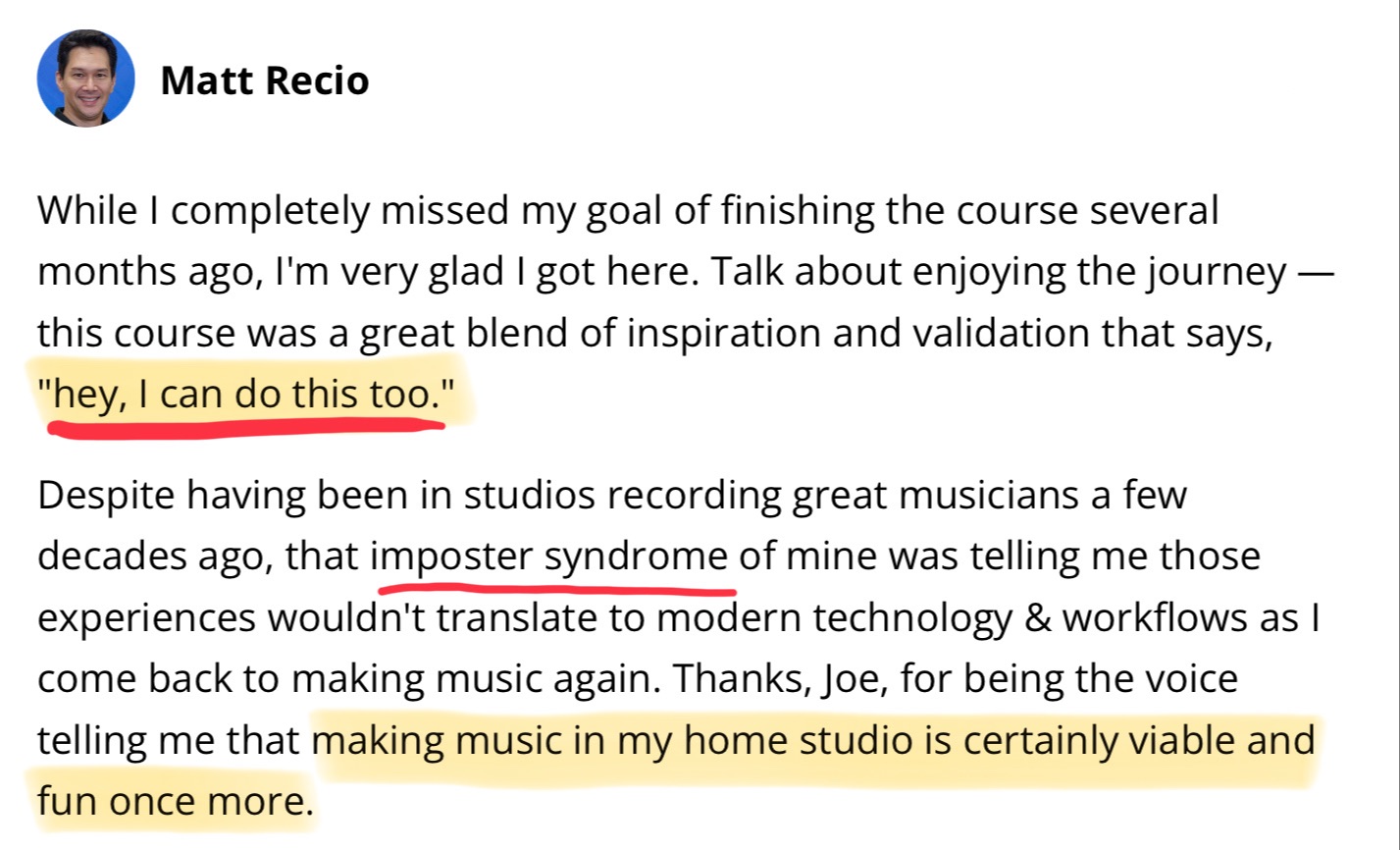This screenshot has width=1400, height=850.
Task: Click the highlighted quote "hey, I can do this too."
Action: click(x=247, y=395)
